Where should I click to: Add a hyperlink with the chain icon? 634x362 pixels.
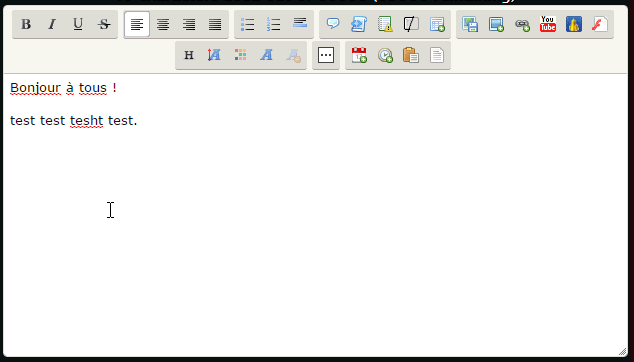pos(522,24)
